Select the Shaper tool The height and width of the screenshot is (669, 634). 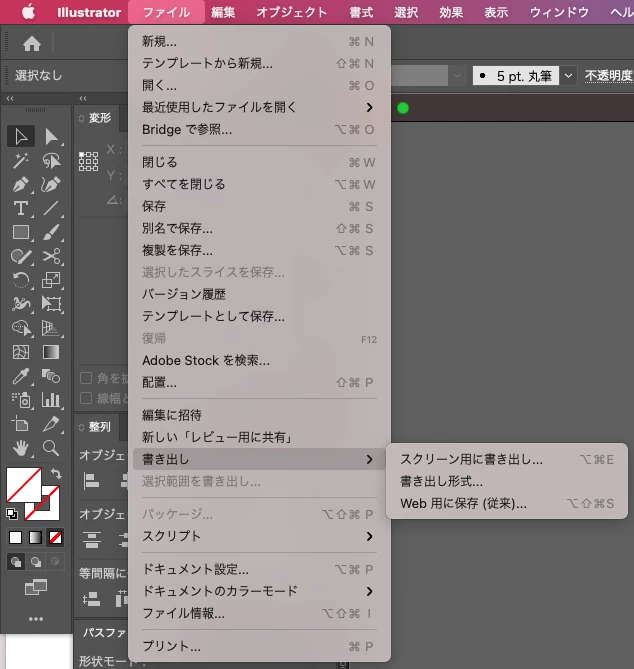(x=20, y=256)
